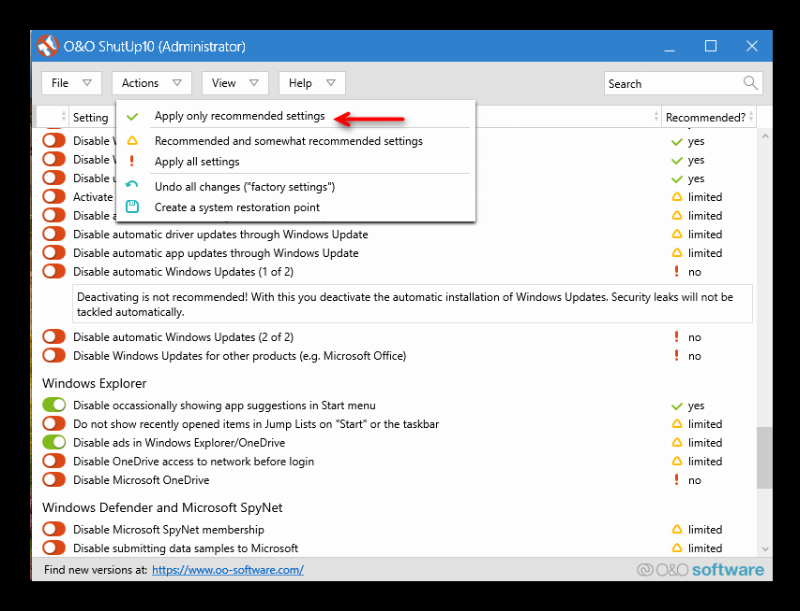Image resolution: width=800 pixels, height=611 pixels.
Task: Select Apply only recommended settings
Action: pos(239,117)
